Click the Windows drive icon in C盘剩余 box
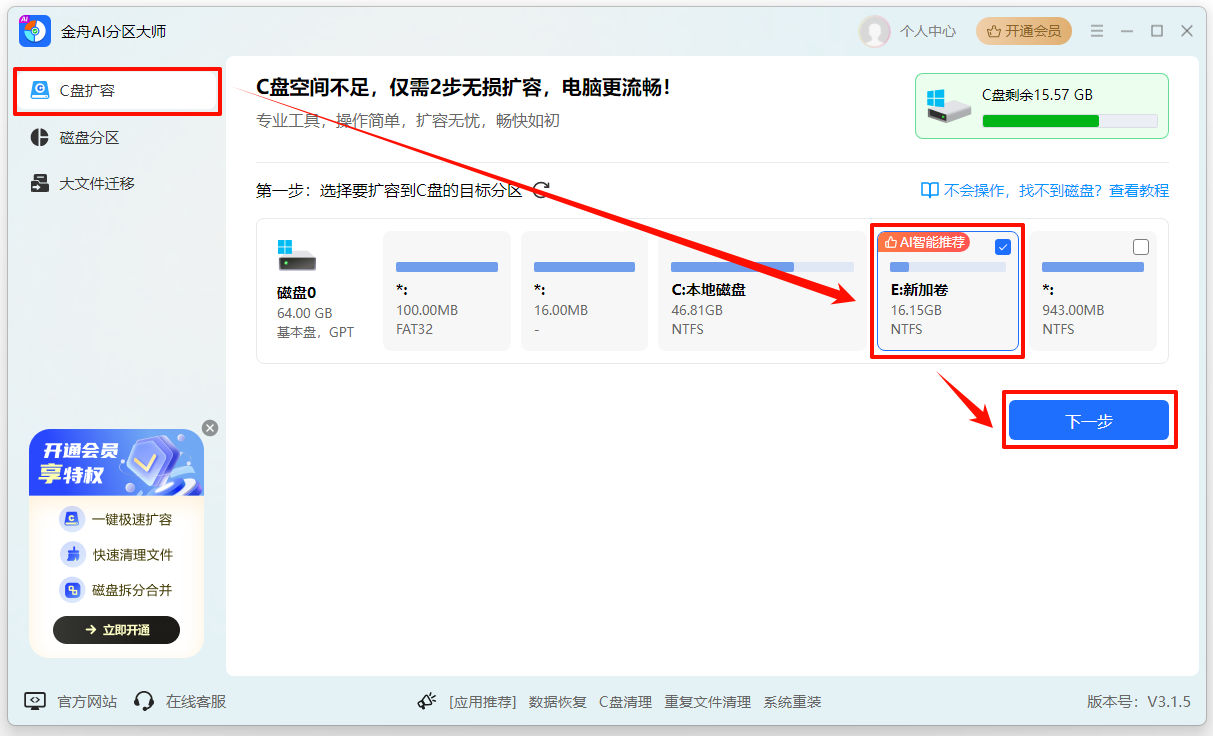Image resolution: width=1213 pixels, height=736 pixels. click(947, 105)
